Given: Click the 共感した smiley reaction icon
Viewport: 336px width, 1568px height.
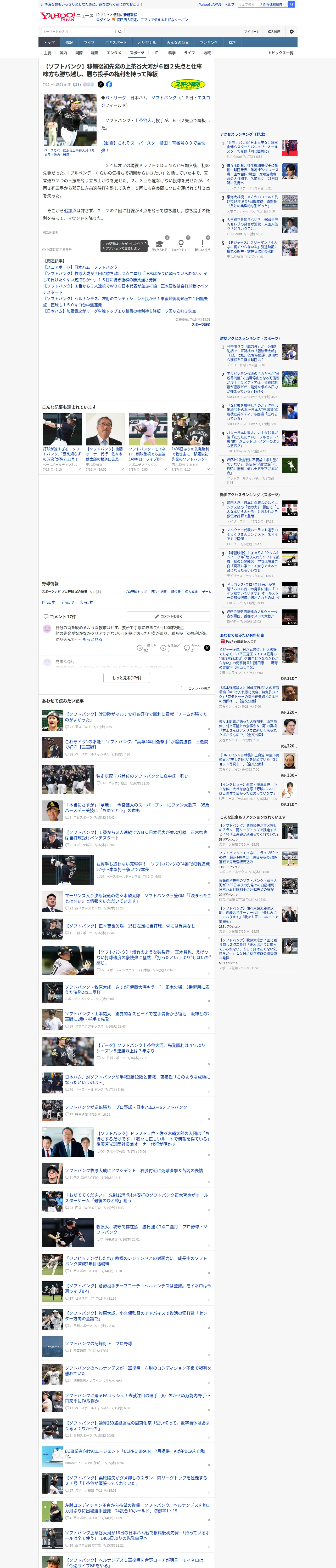Looking at the screenshot, I should pos(140,648).
